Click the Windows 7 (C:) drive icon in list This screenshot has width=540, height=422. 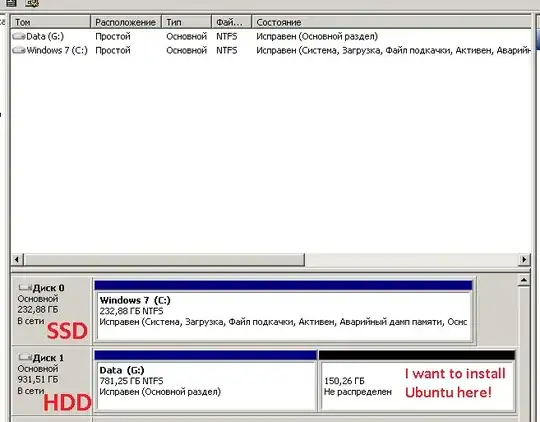19,50
